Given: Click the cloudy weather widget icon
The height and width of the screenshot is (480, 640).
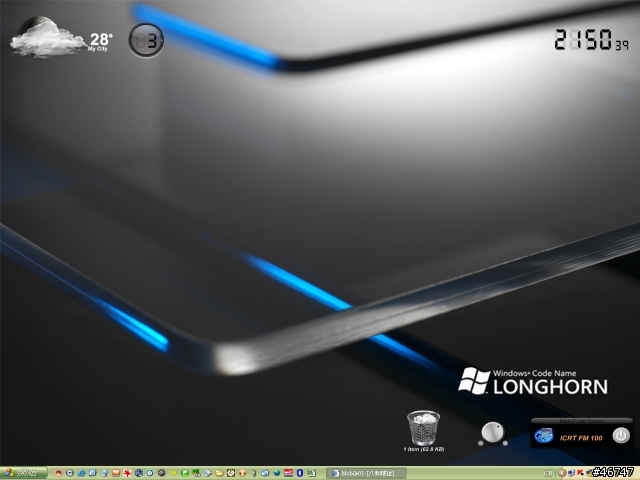Looking at the screenshot, I should [46, 37].
